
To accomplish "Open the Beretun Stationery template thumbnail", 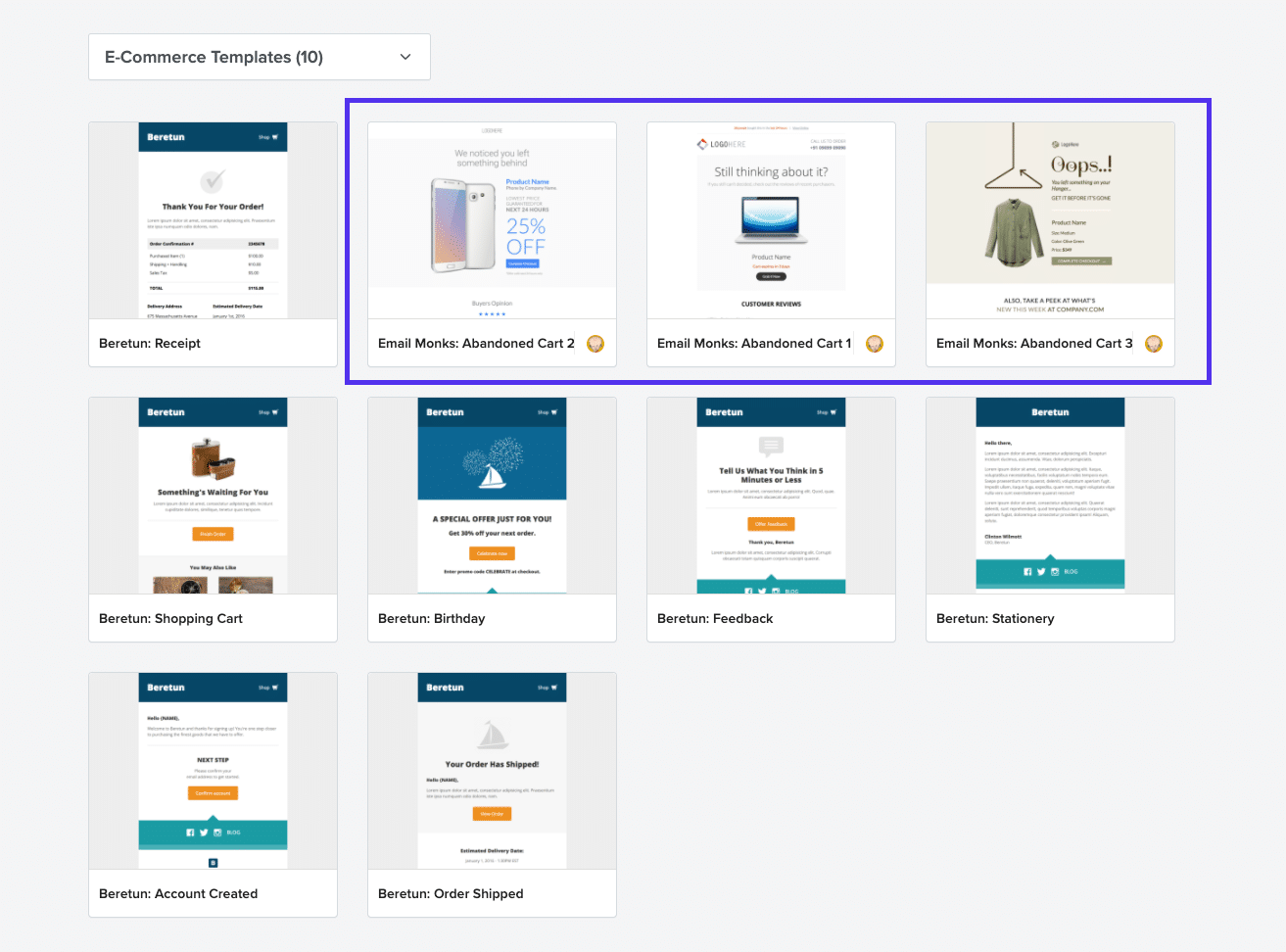I will coord(1050,495).
